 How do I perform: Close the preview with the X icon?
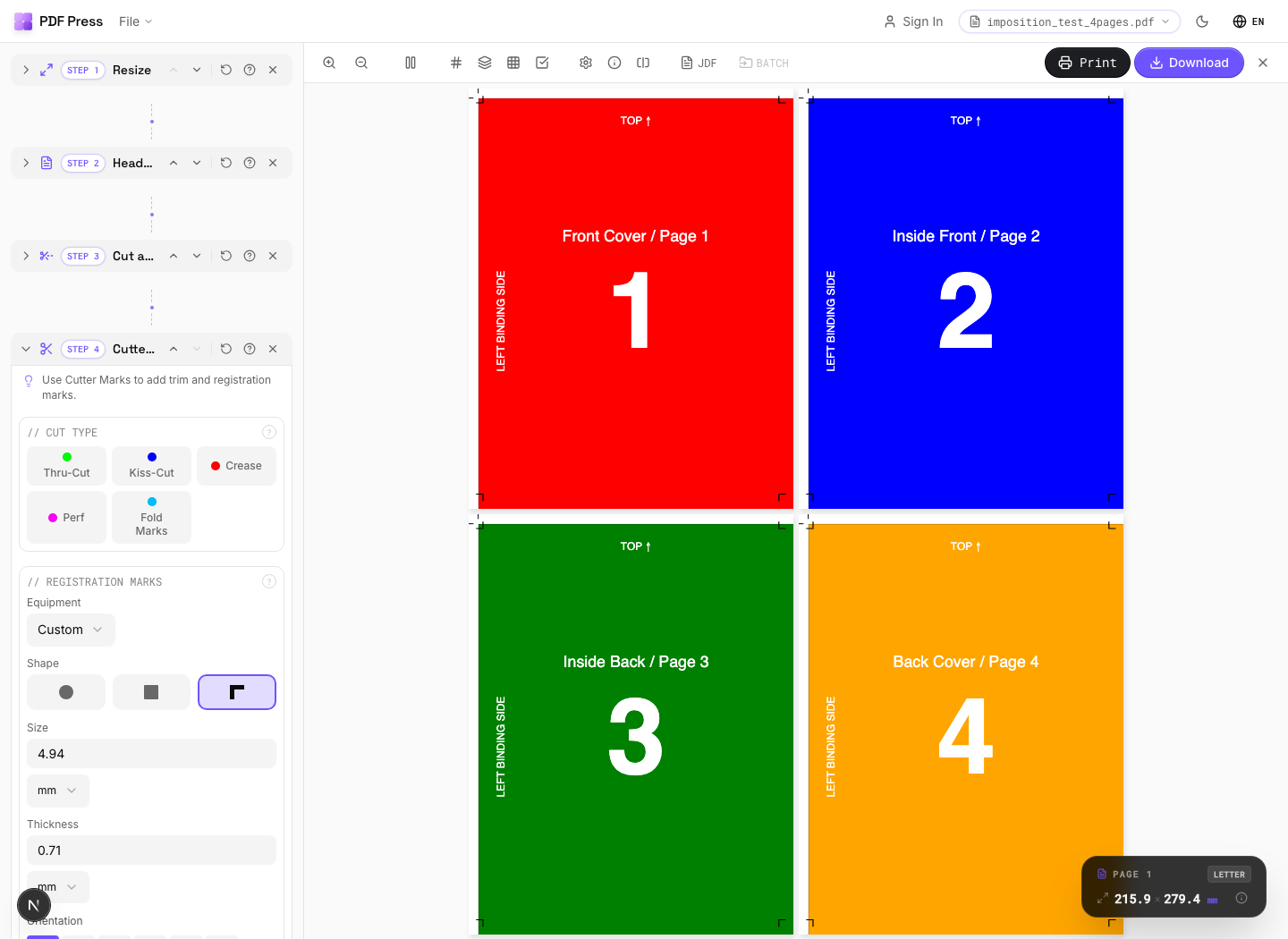coord(1263,63)
